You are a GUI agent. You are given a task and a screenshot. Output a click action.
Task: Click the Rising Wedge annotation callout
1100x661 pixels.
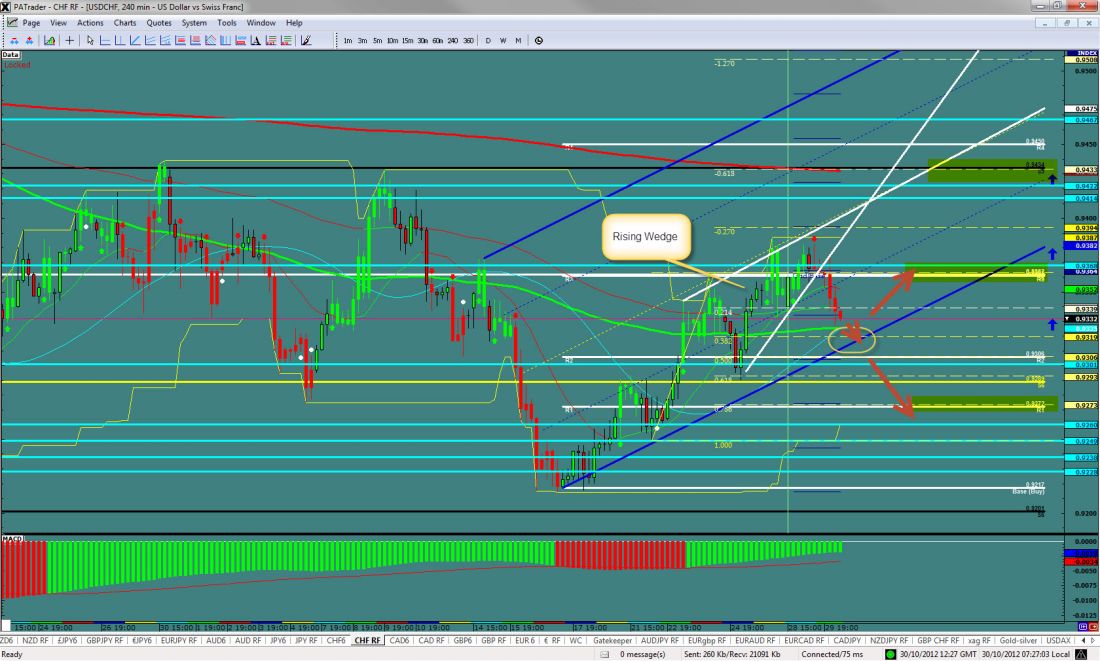(644, 236)
